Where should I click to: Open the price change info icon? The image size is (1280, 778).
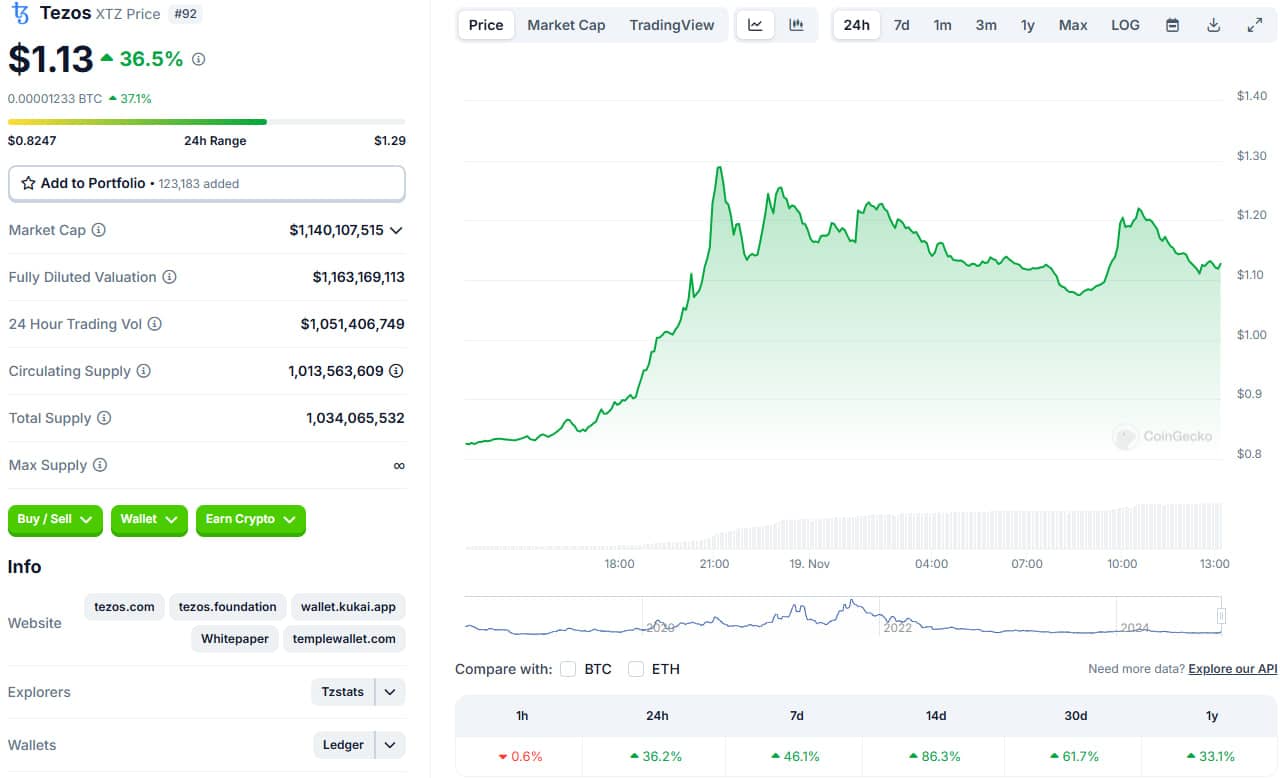[x=198, y=59]
